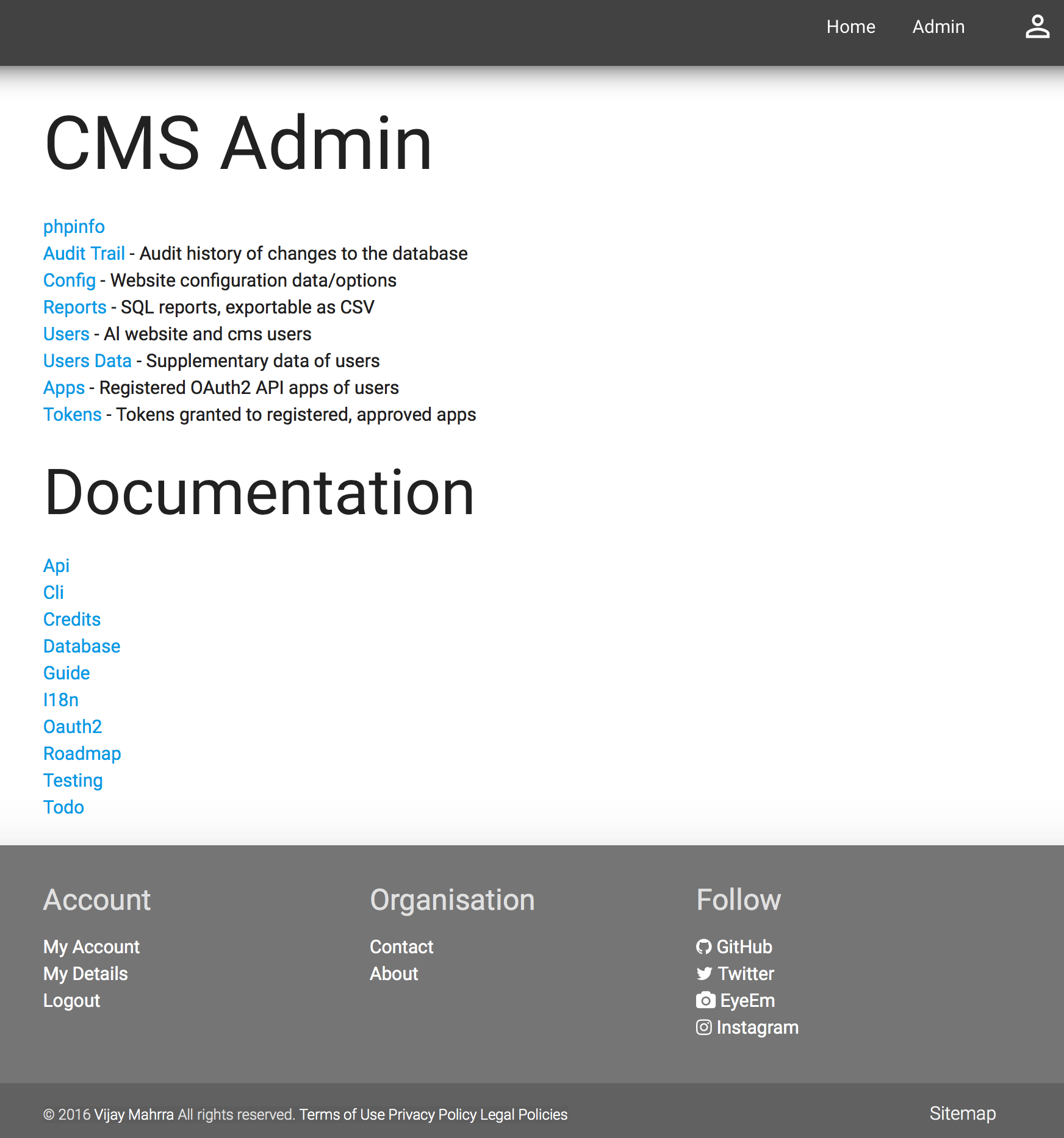Screen dimensions: 1064x1138
Task: Open the Contact footer link
Action: coord(401,947)
